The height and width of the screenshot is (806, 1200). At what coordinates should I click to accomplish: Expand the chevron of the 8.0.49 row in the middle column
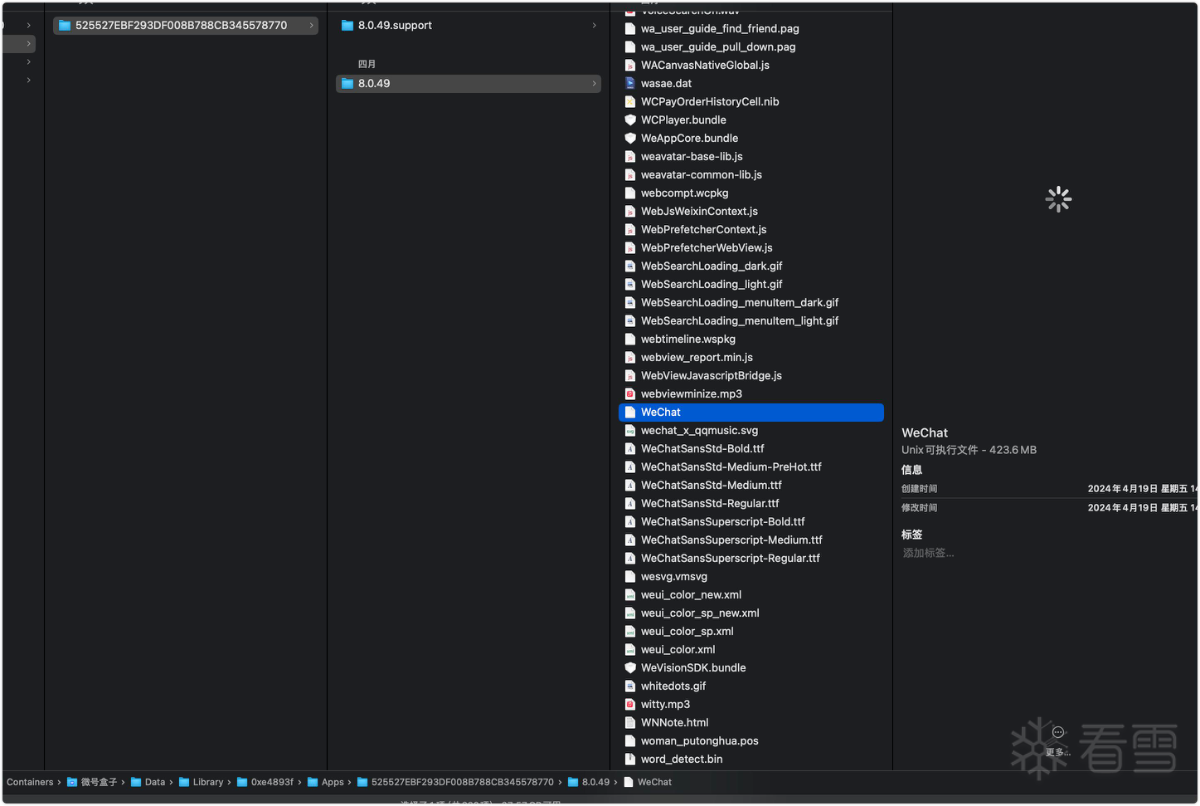tap(594, 83)
